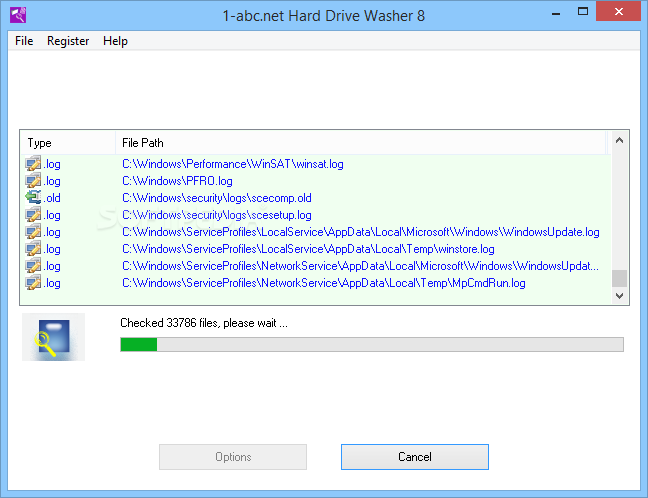Screen dimensions: 648x498
Task: Select the LocalService Temp\winstore.log path
Action: pos(308,249)
